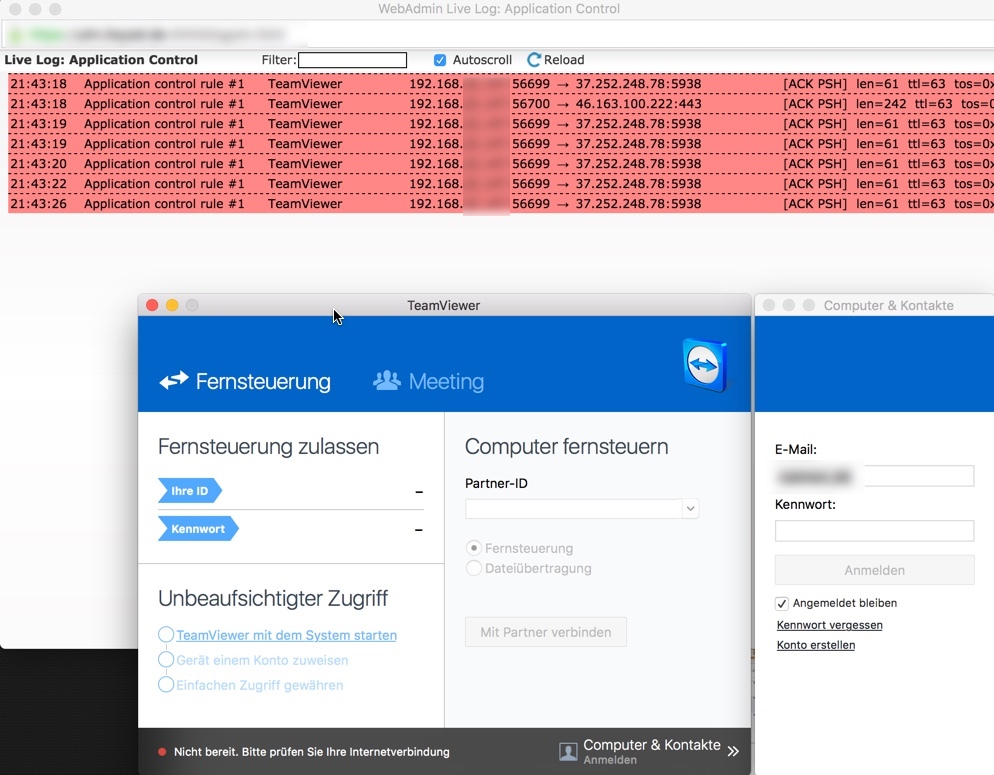Click the Reload circular arrow icon
994x775 pixels.
tap(534, 60)
